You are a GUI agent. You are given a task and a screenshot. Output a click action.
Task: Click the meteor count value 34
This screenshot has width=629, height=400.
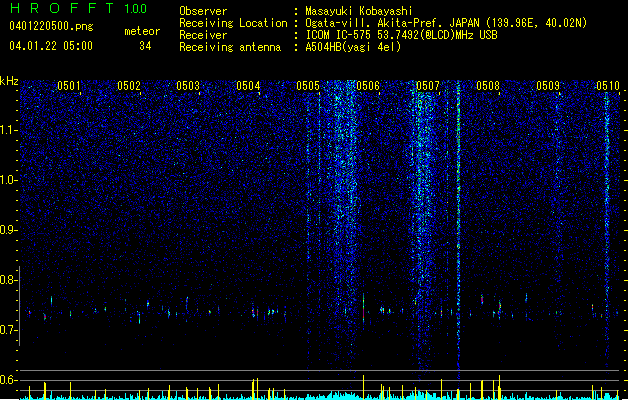click(145, 46)
